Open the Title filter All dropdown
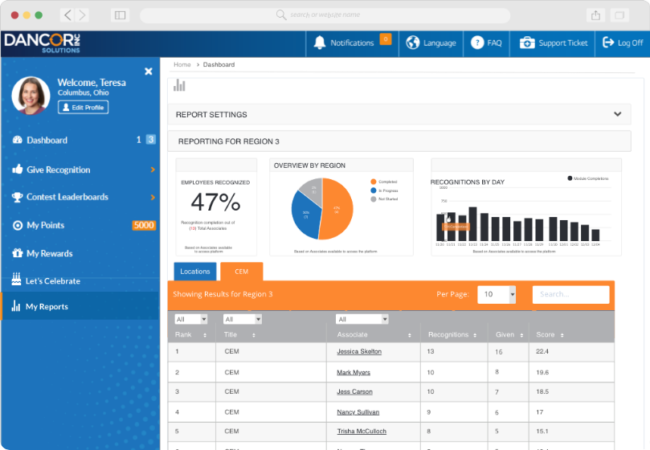This screenshot has height=450, width=650. (x=243, y=319)
